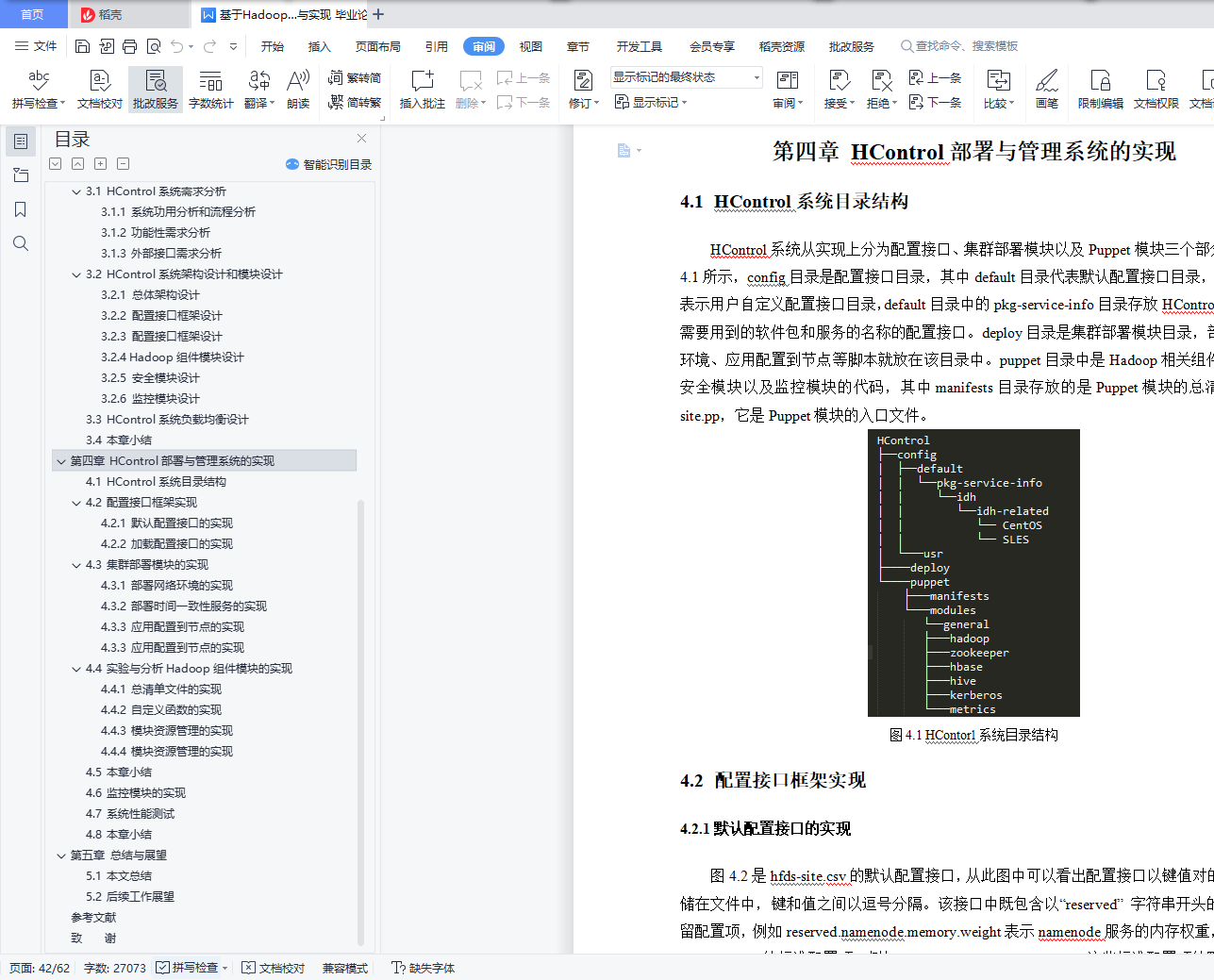Screen dimensions: 1214x980
Task: Open the 批改服务 tool in ribbon
Action: 156,90
